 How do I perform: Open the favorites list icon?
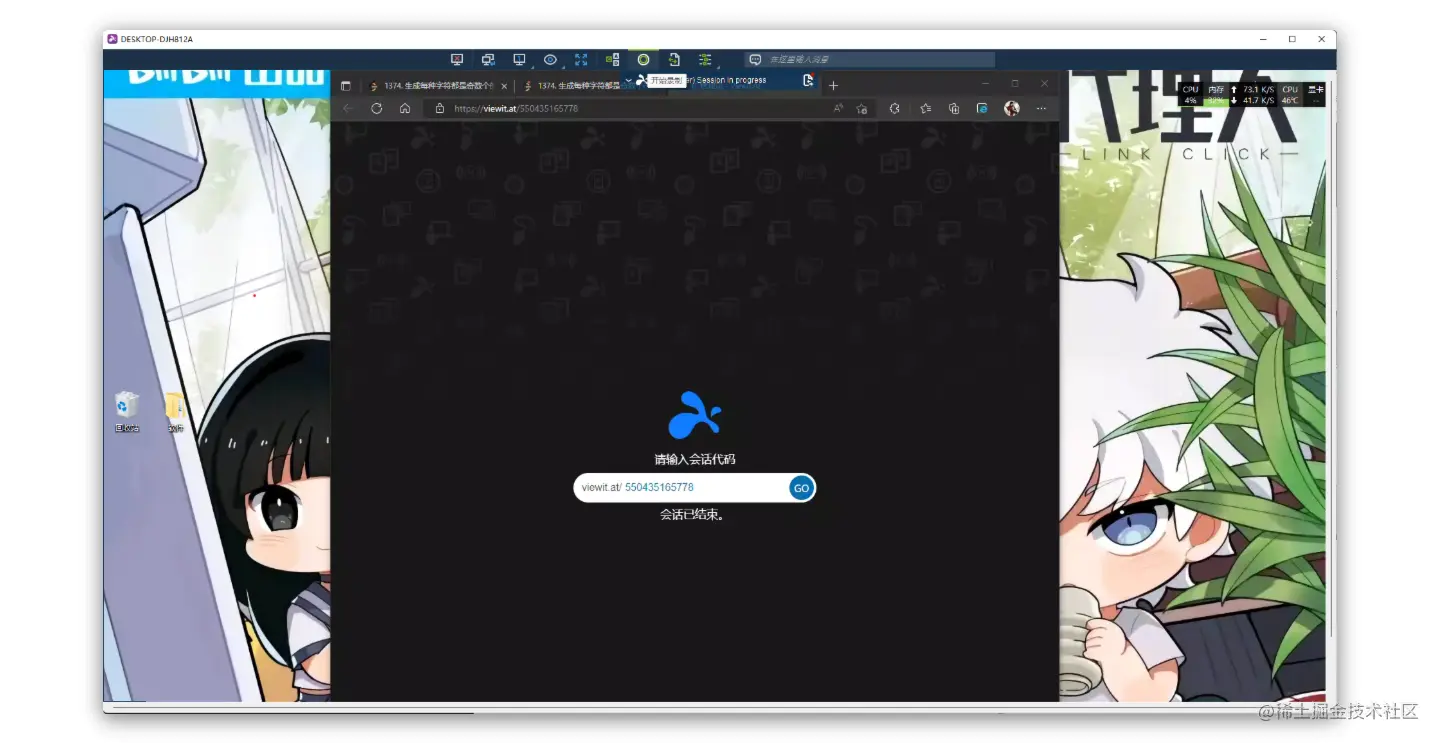click(x=925, y=108)
